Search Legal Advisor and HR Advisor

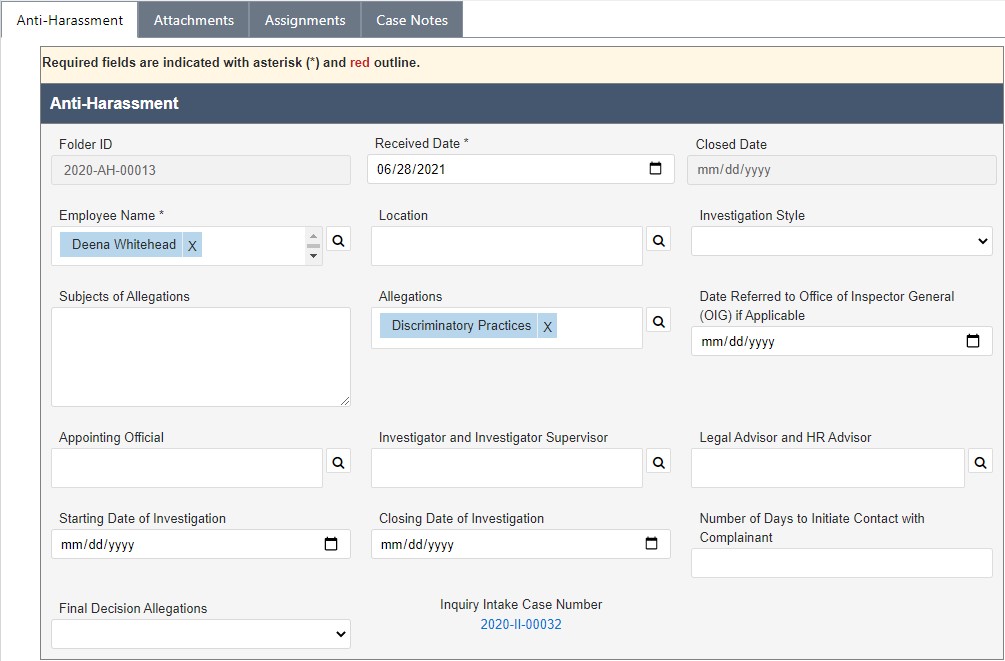point(980,462)
